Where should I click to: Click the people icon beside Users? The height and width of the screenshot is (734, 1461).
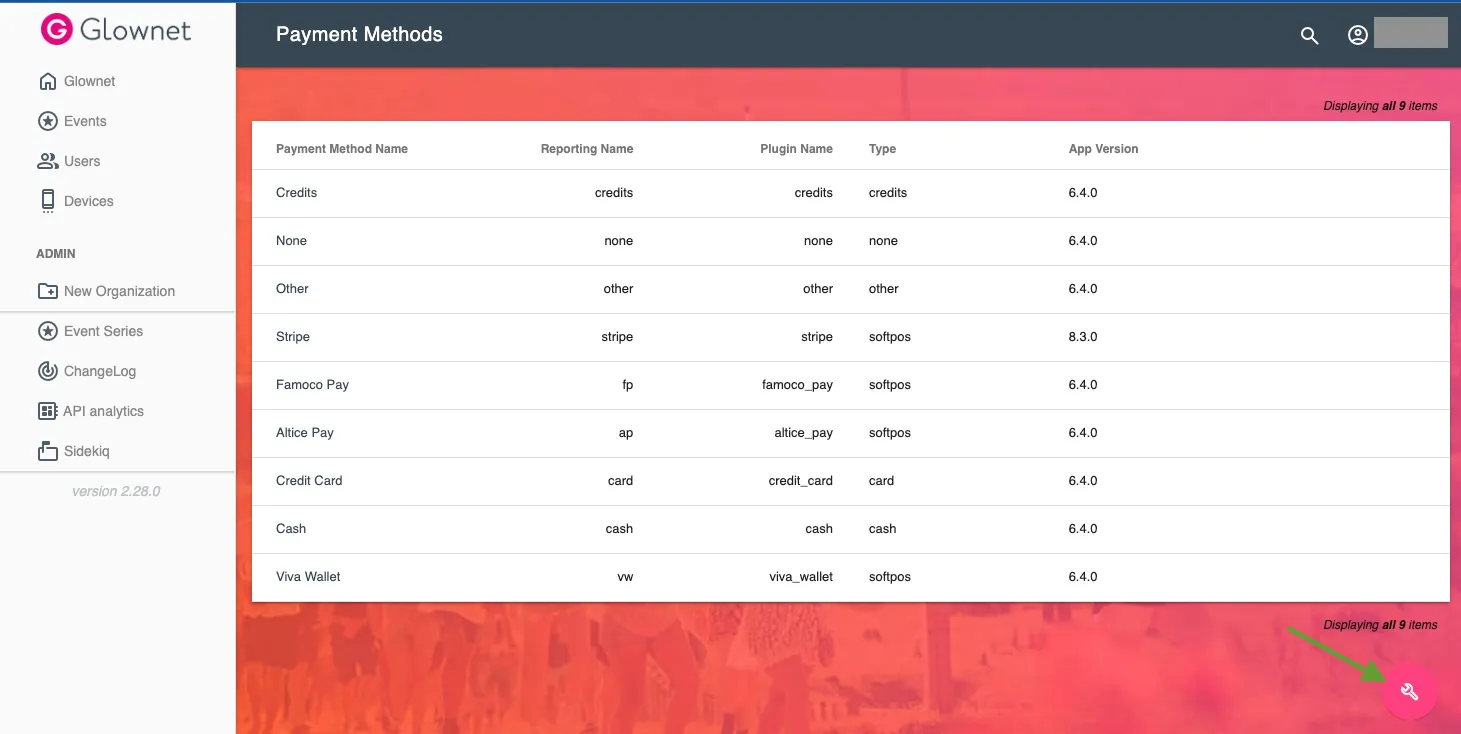click(x=47, y=161)
